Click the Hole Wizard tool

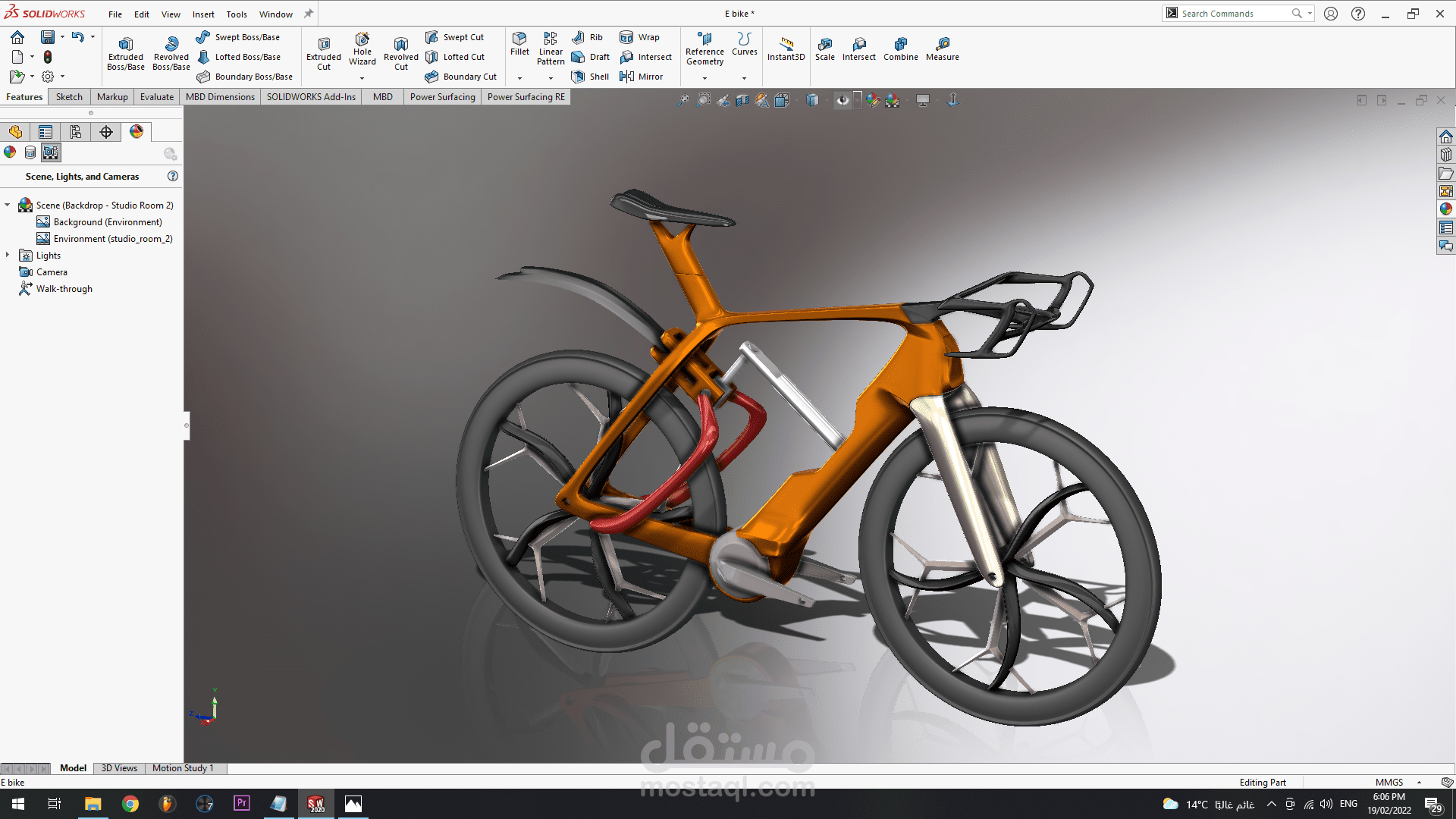[362, 48]
